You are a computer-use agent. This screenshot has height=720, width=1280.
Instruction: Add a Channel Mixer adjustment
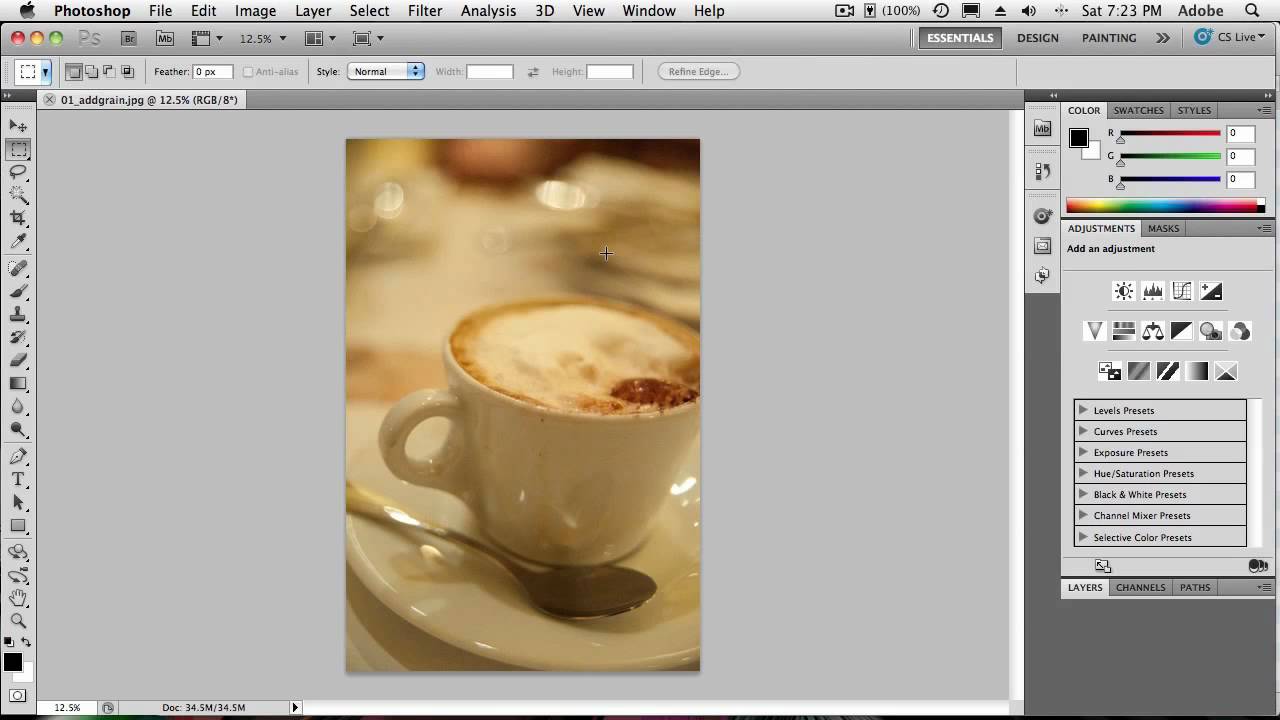click(x=1240, y=331)
